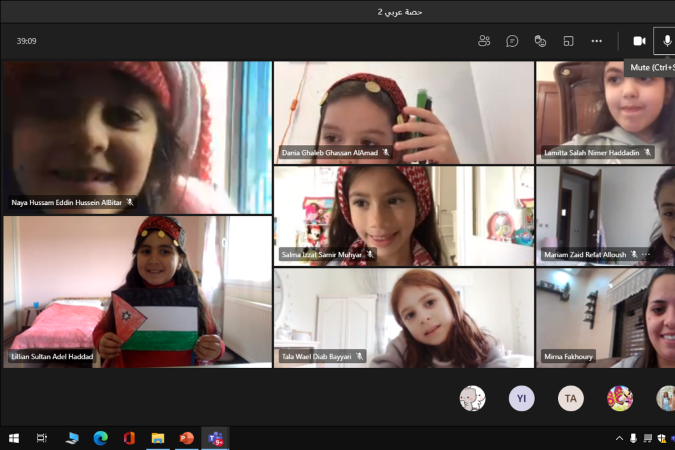Turn off the camera
Image resolution: width=675 pixels, height=450 pixels.
tap(639, 41)
